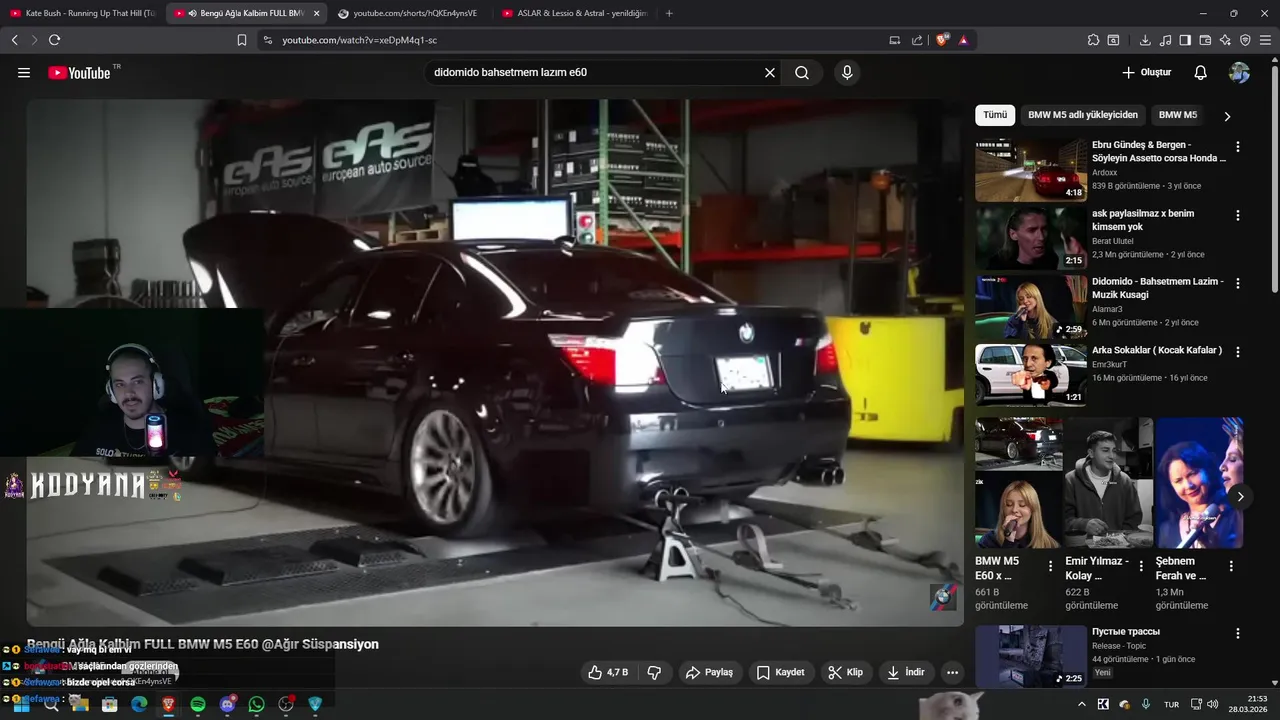The height and width of the screenshot is (720, 1280).
Task: Open the music note playlist icon
Action: tap(1165, 40)
